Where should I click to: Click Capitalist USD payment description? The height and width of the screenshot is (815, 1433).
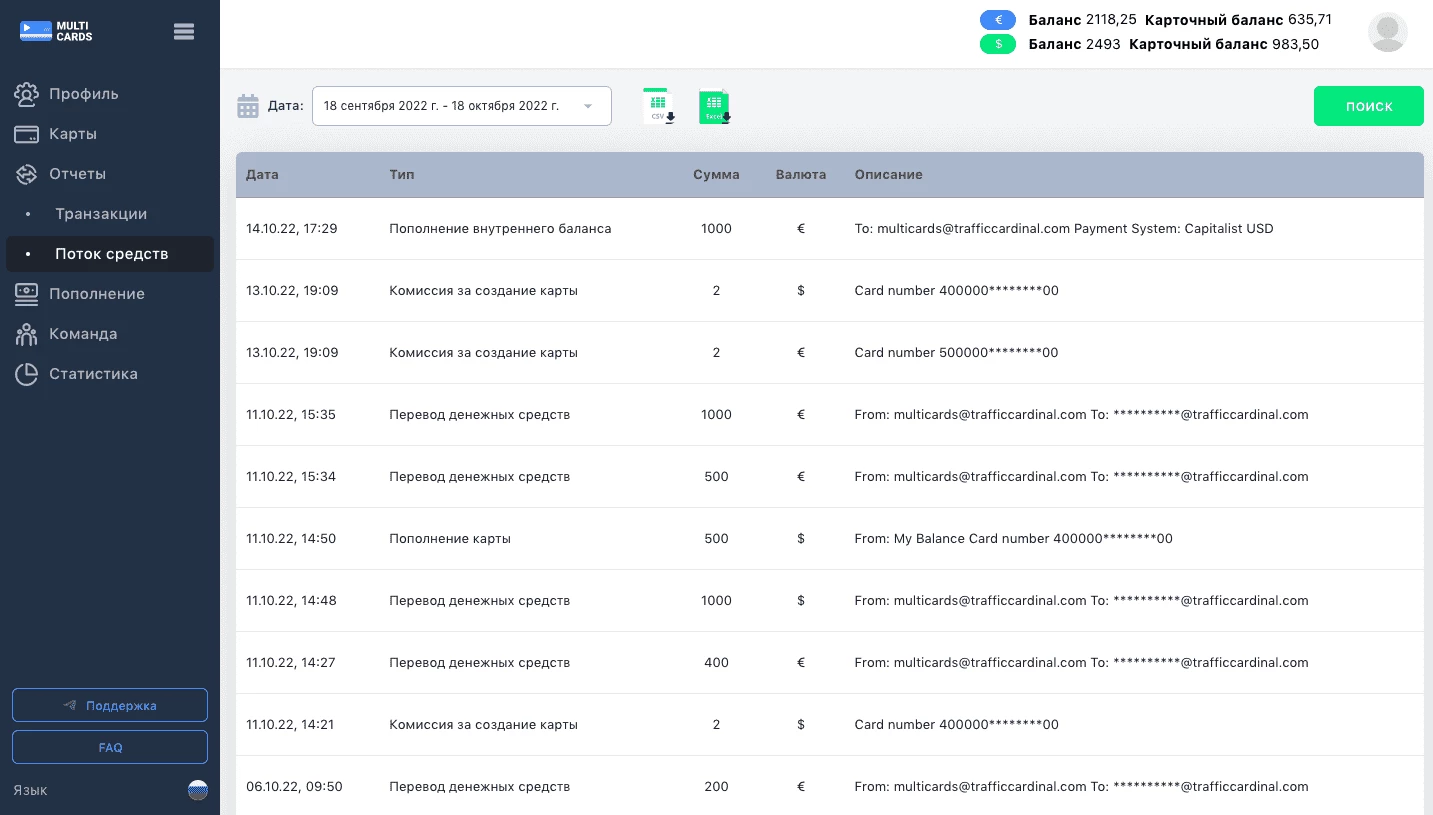coord(1064,229)
